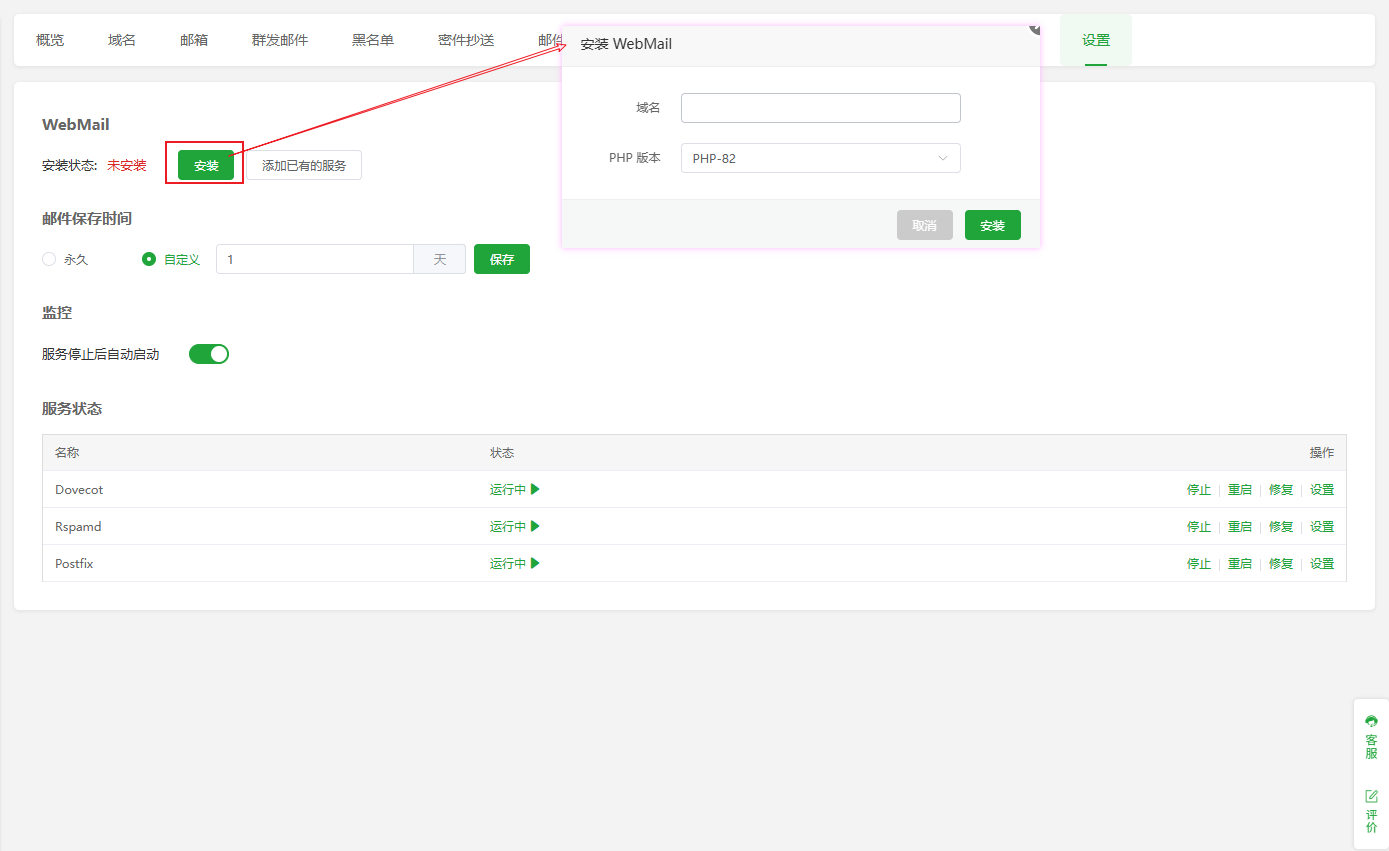The height and width of the screenshot is (851, 1389).
Task: Stop the Dovecot service
Action: point(1199,490)
